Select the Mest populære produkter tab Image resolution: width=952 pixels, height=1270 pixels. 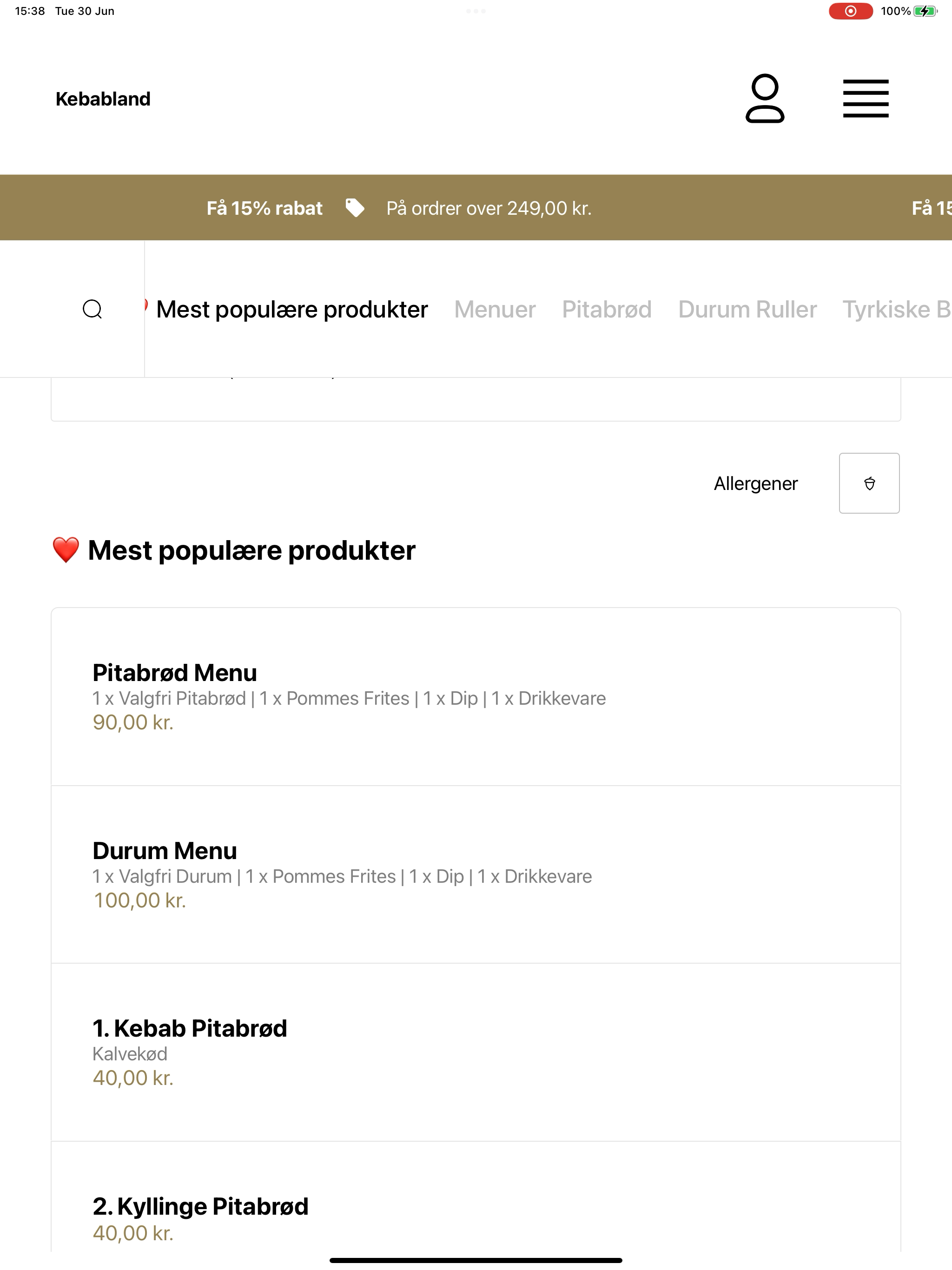pos(291,310)
